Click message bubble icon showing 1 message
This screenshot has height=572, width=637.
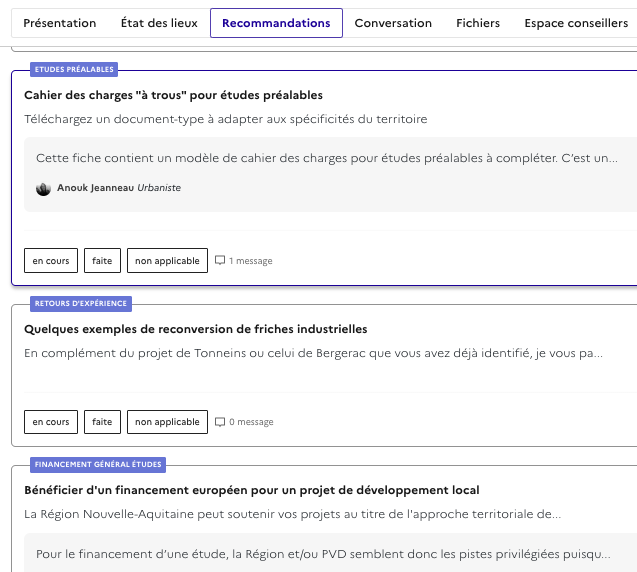pyautogui.click(x=220, y=261)
